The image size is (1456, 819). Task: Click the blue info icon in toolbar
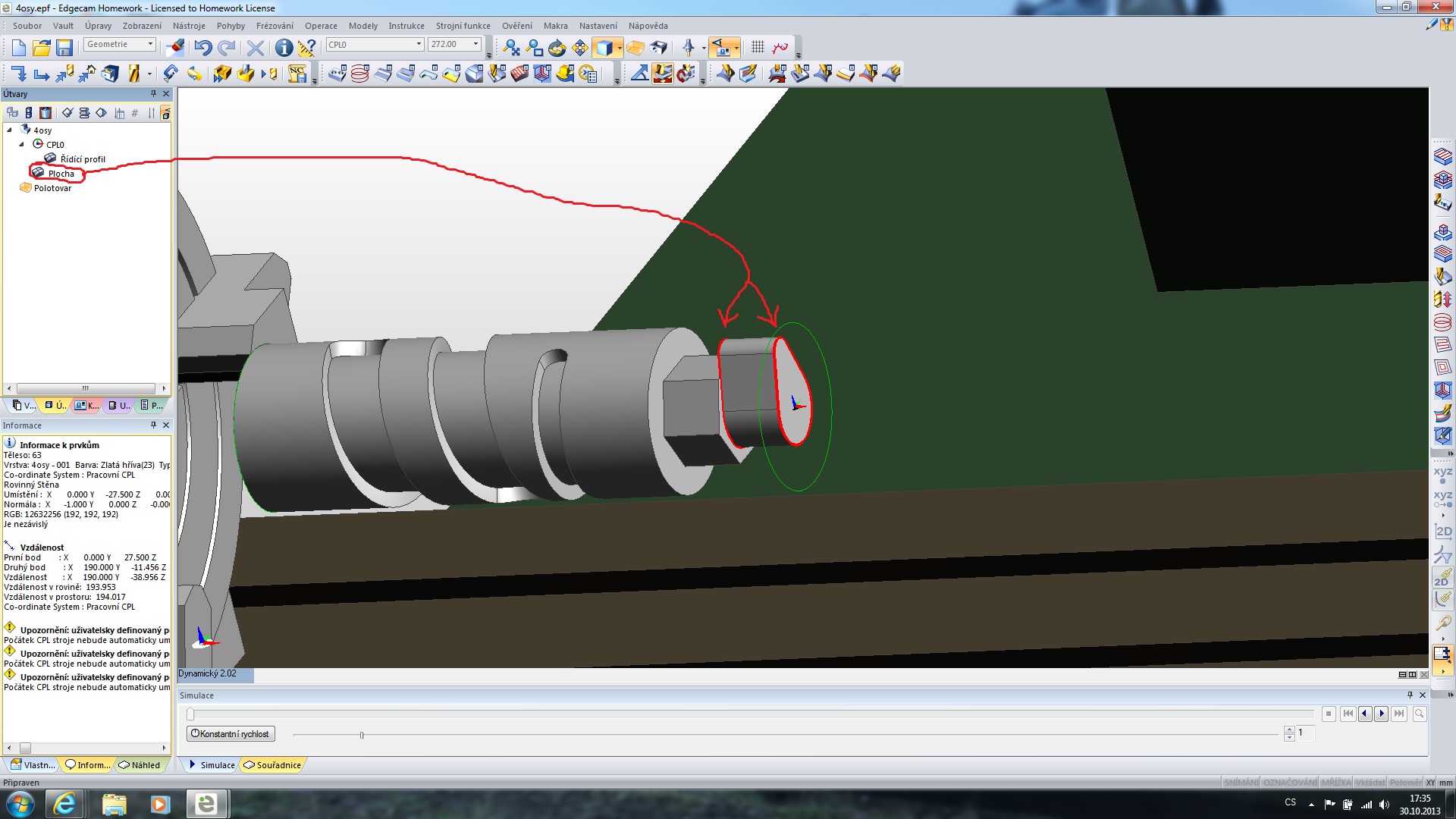click(284, 49)
